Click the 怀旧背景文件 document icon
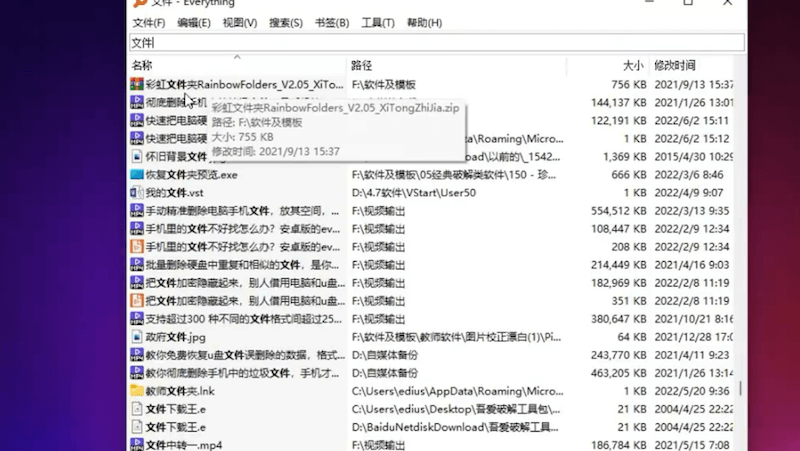Viewport: 800px width, 451px height. click(x=137, y=157)
